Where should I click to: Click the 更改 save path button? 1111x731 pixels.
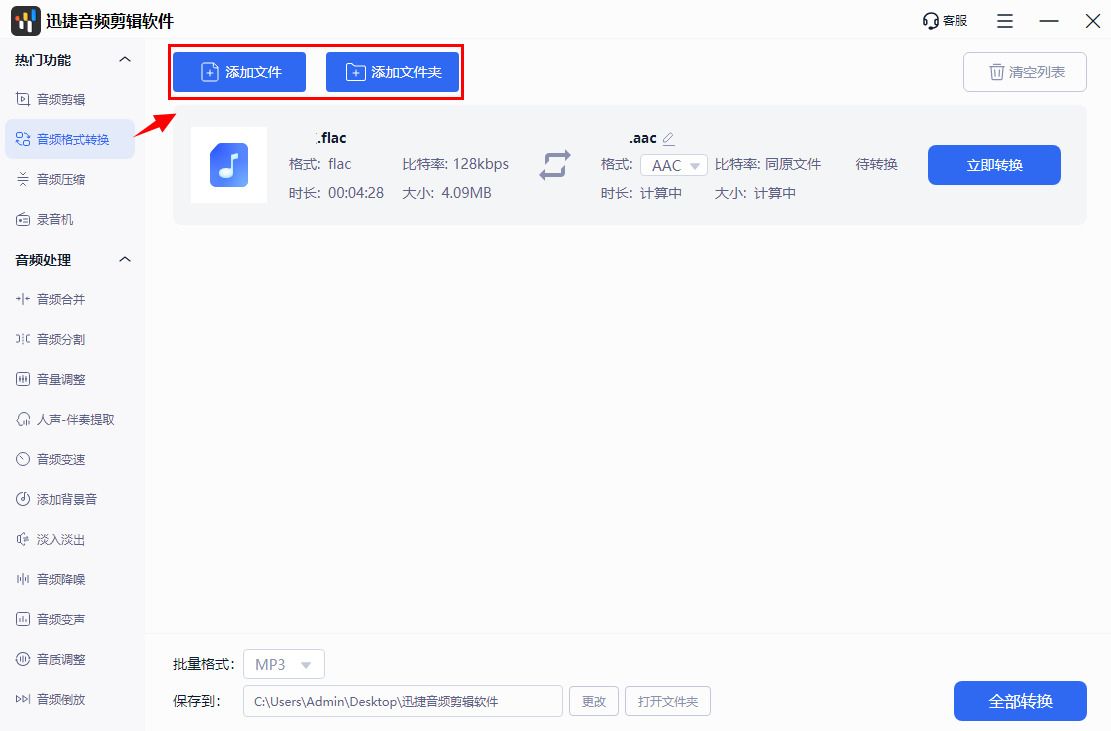[x=594, y=701]
